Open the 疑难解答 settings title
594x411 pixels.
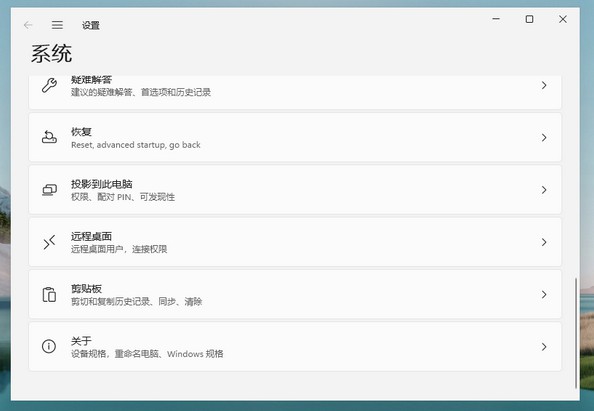pyautogui.click(x=91, y=80)
